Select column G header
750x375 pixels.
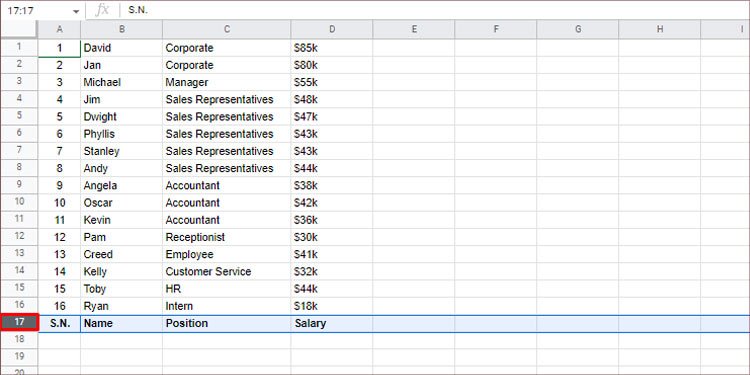pyautogui.click(x=577, y=30)
